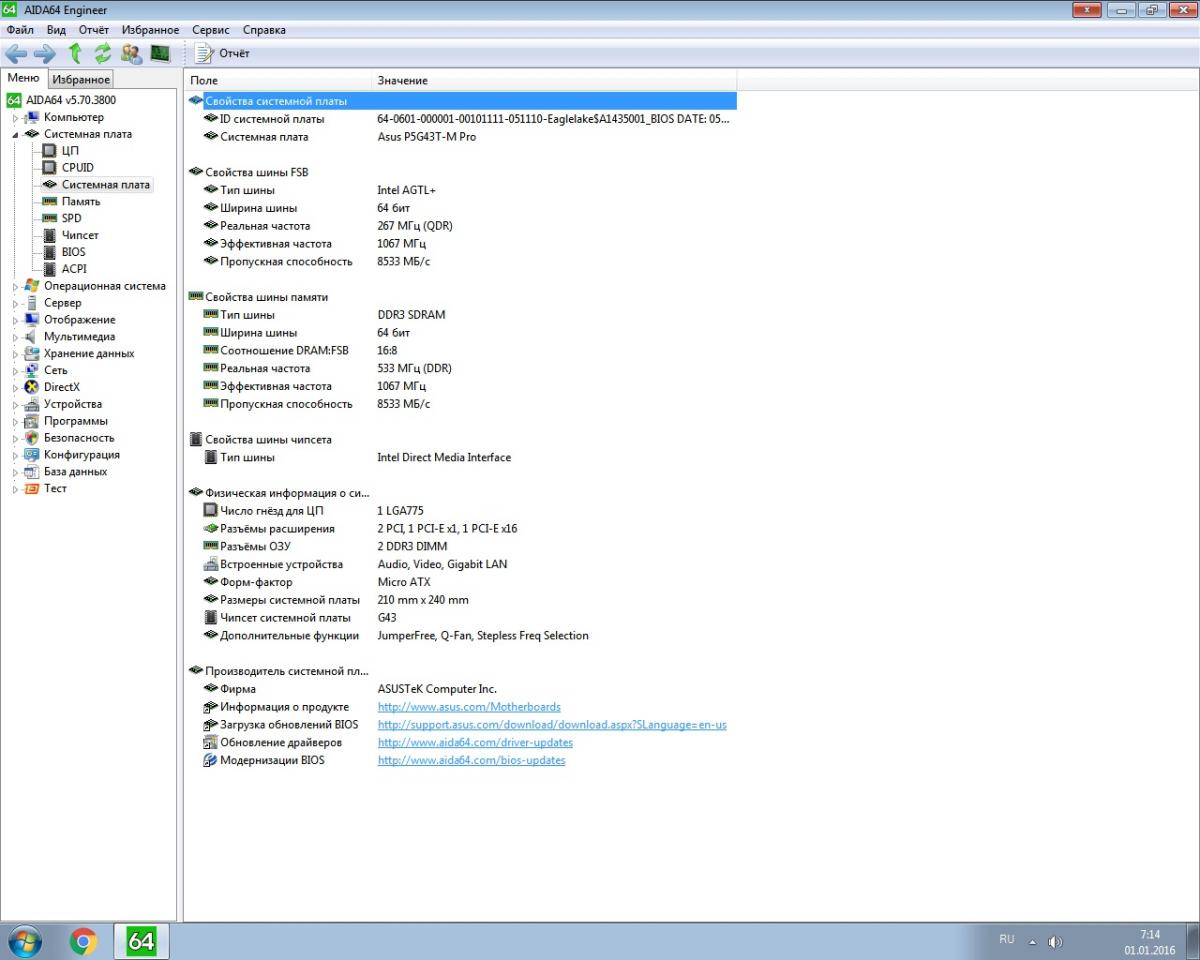The image size is (1200, 960).
Task: Select ACPI in the tree
Action: click(74, 269)
